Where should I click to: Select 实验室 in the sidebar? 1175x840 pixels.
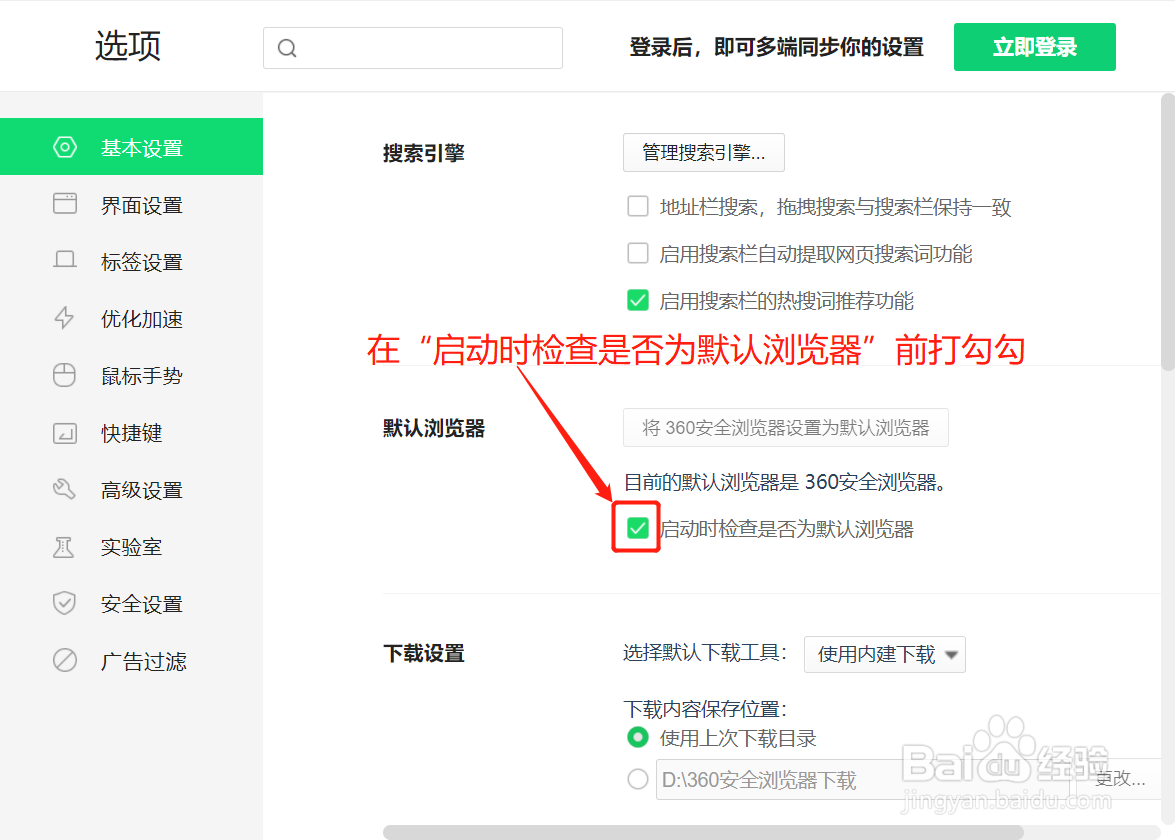(131, 546)
